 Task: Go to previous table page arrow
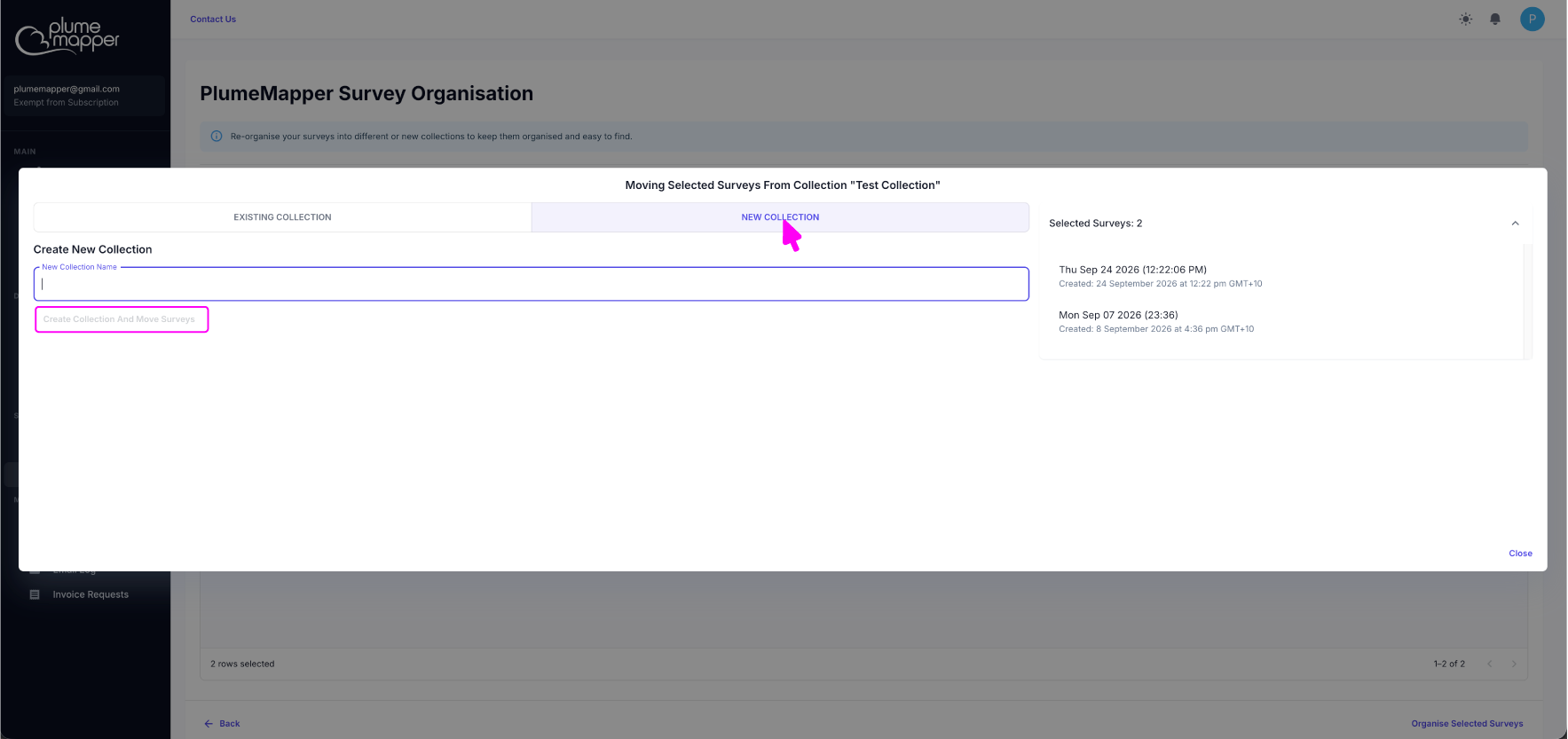click(1489, 664)
